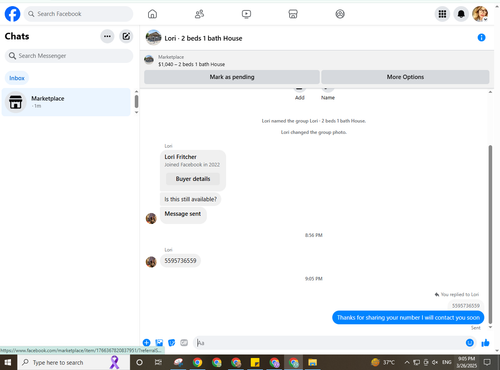Open the Chats options ellipsis button

107,36
